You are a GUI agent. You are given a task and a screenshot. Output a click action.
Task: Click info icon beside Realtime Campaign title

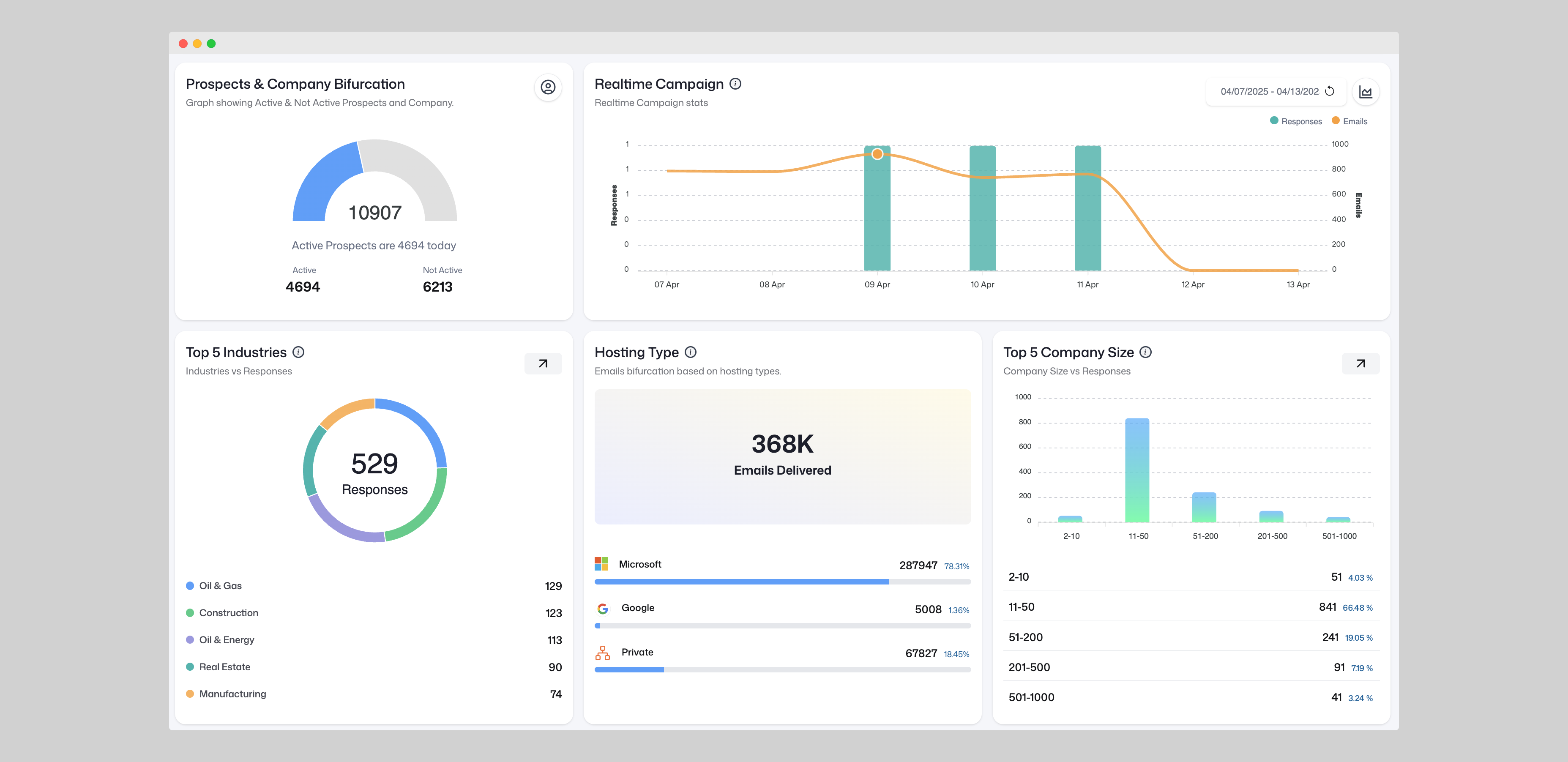click(x=735, y=84)
